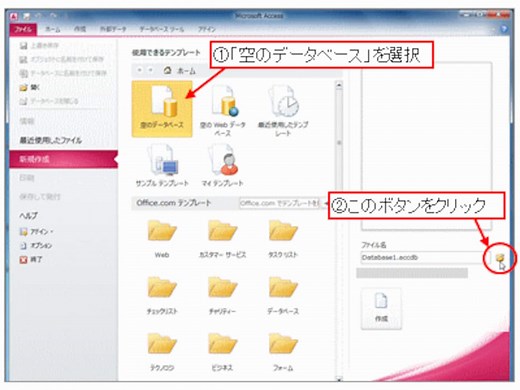Open 最近使用したファイル recent files
The height and width of the screenshot is (390, 520).
[x=50, y=140]
